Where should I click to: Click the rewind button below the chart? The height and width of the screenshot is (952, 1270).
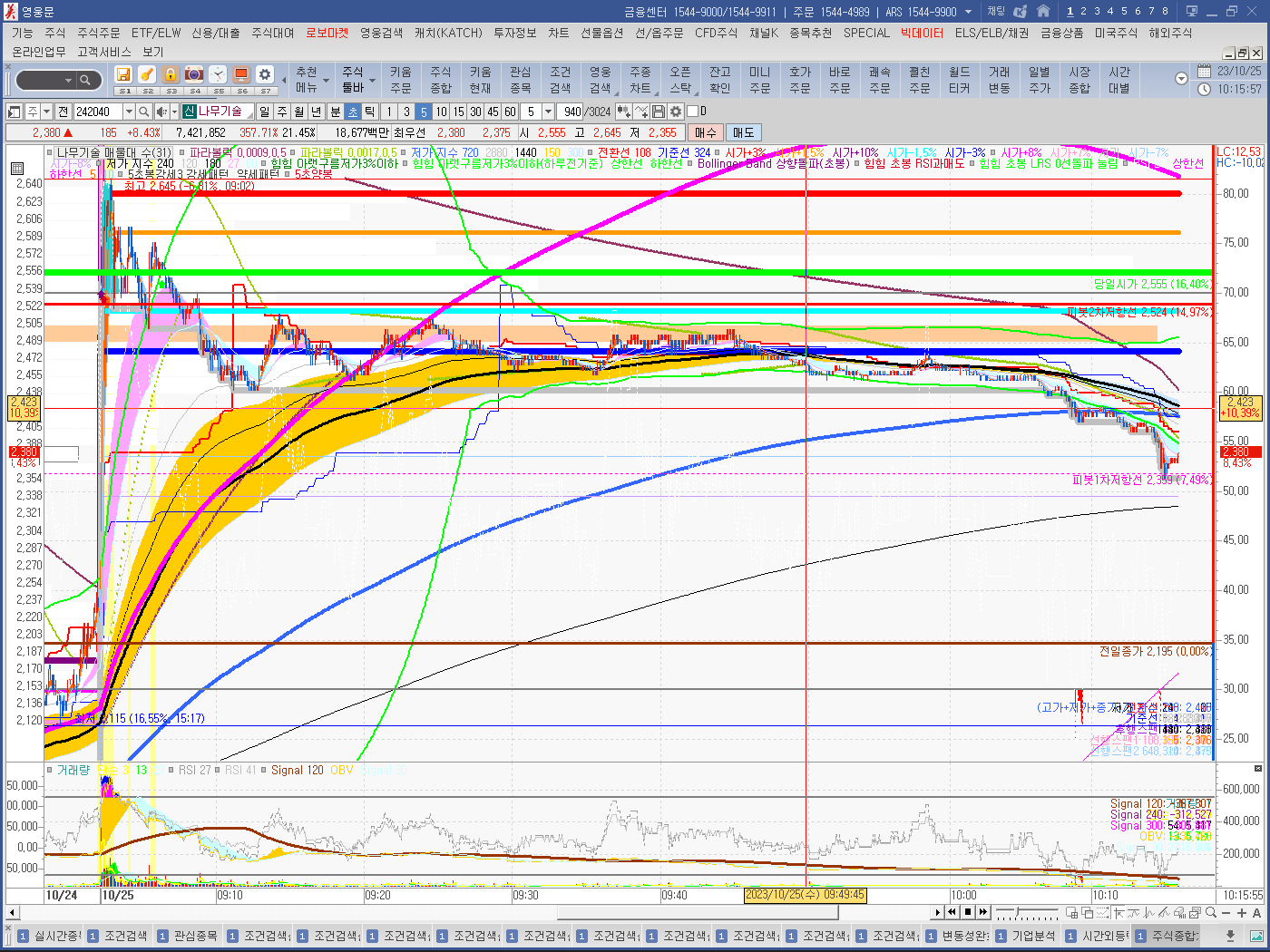(952, 912)
